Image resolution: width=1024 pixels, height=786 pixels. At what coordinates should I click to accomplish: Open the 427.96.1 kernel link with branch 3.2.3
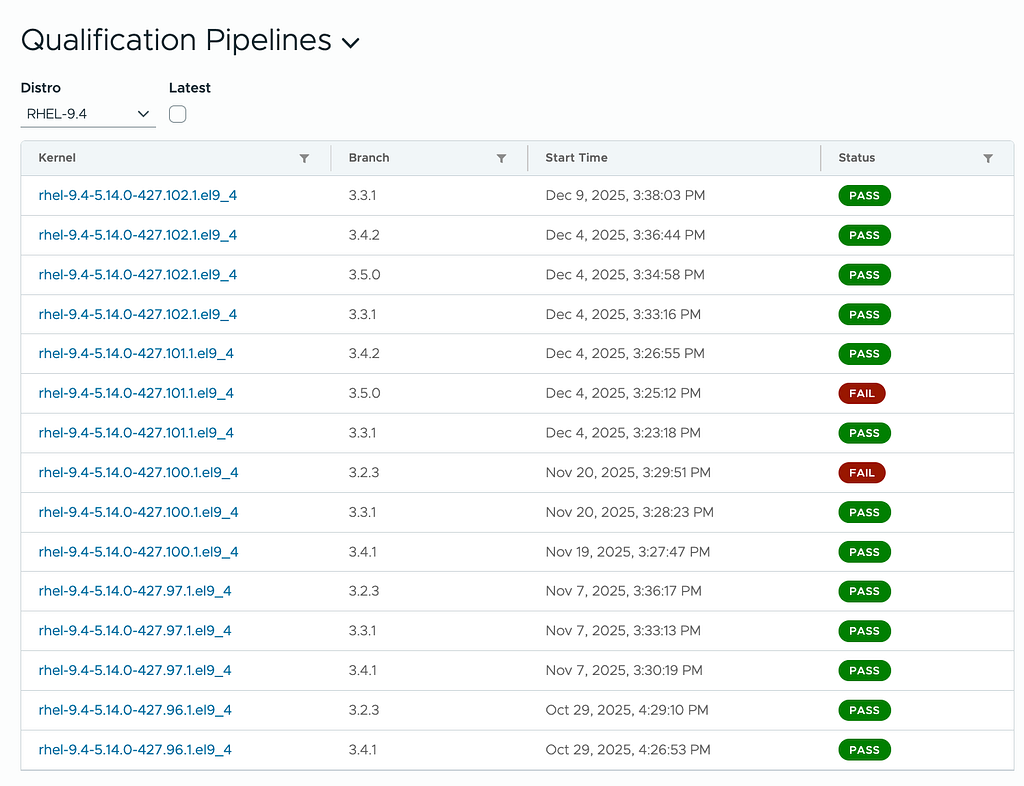point(135,710)
